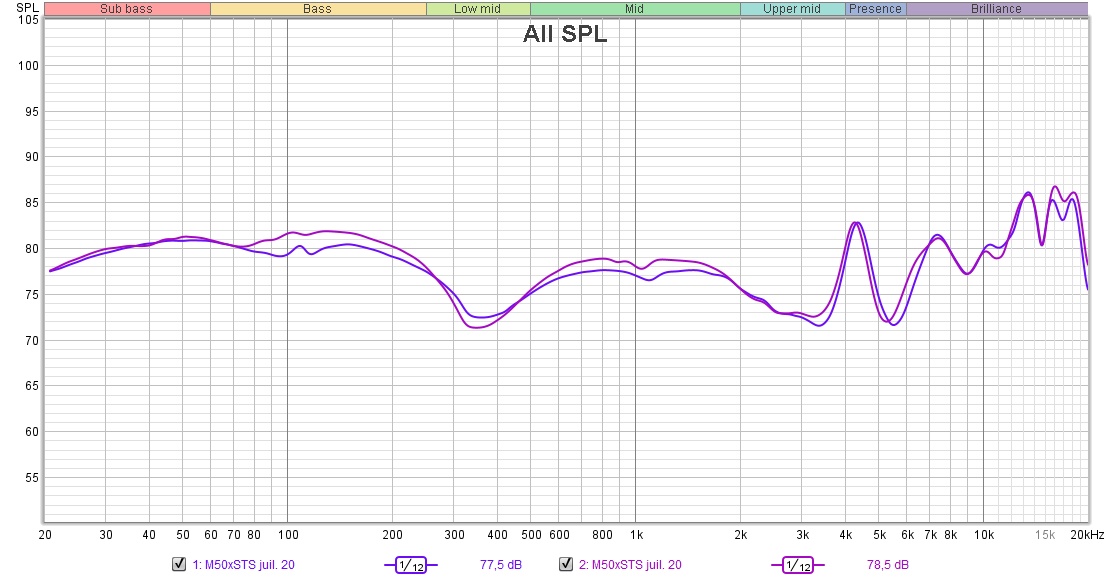Click the 105 dB value on SPL axis
This screenshot has height=579, width=1110.
coord(28,20)
